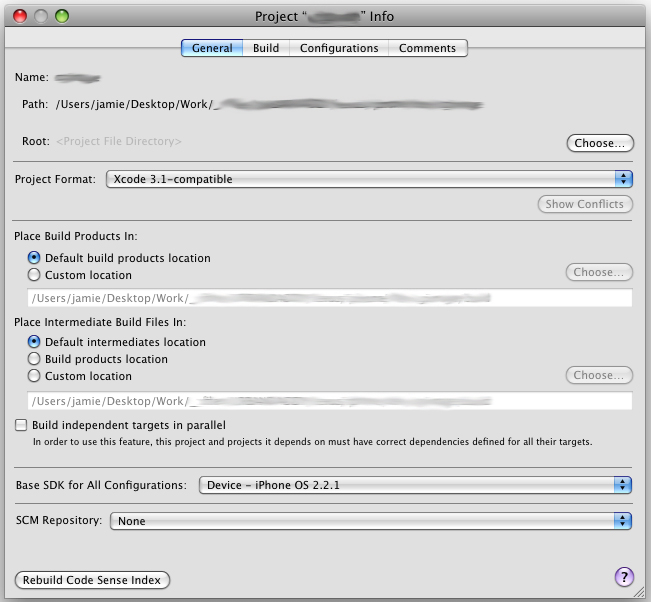Click the build products path field

[330, 298]
